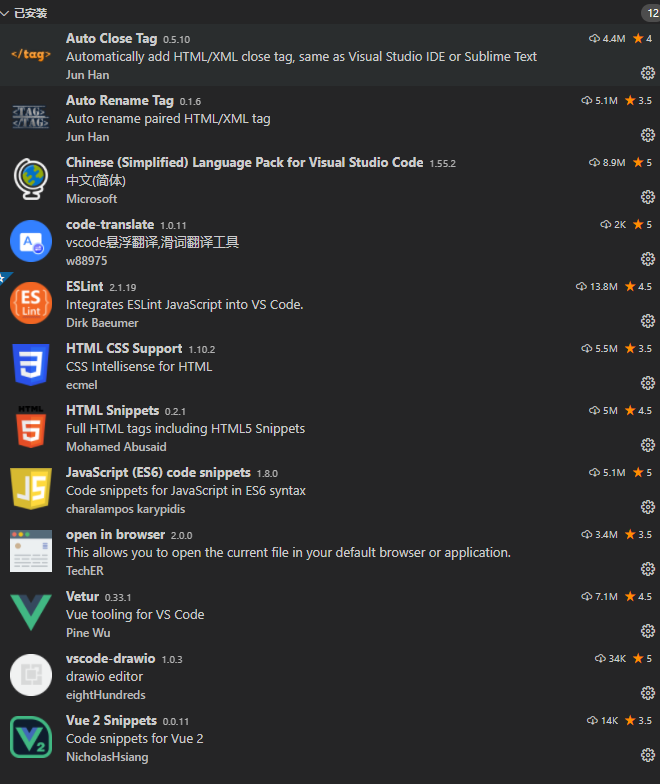Viewport: 660px width, 784px height.
Task: Open manage gear for vscode-drawio
Action: tap(648, 693)
